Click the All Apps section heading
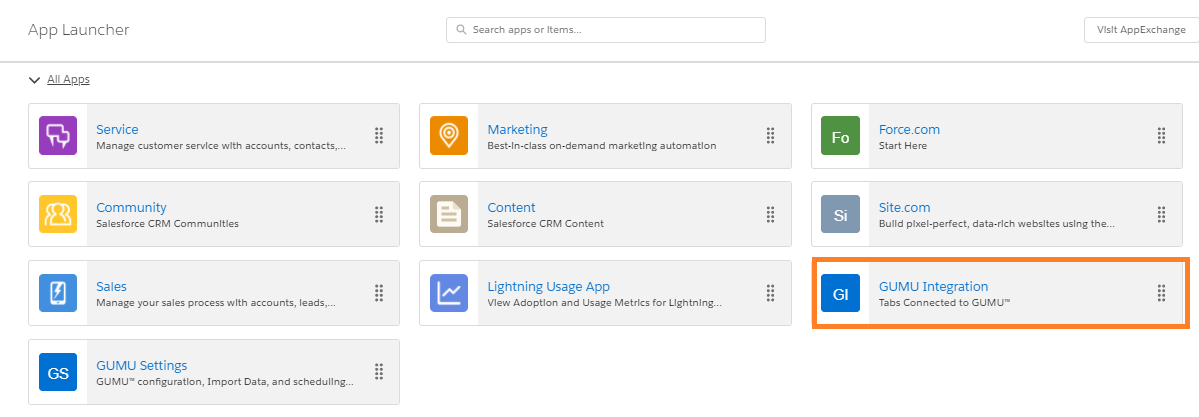Image resolution: width=1199 pixels, height=417 pixels. pos(68,80)
